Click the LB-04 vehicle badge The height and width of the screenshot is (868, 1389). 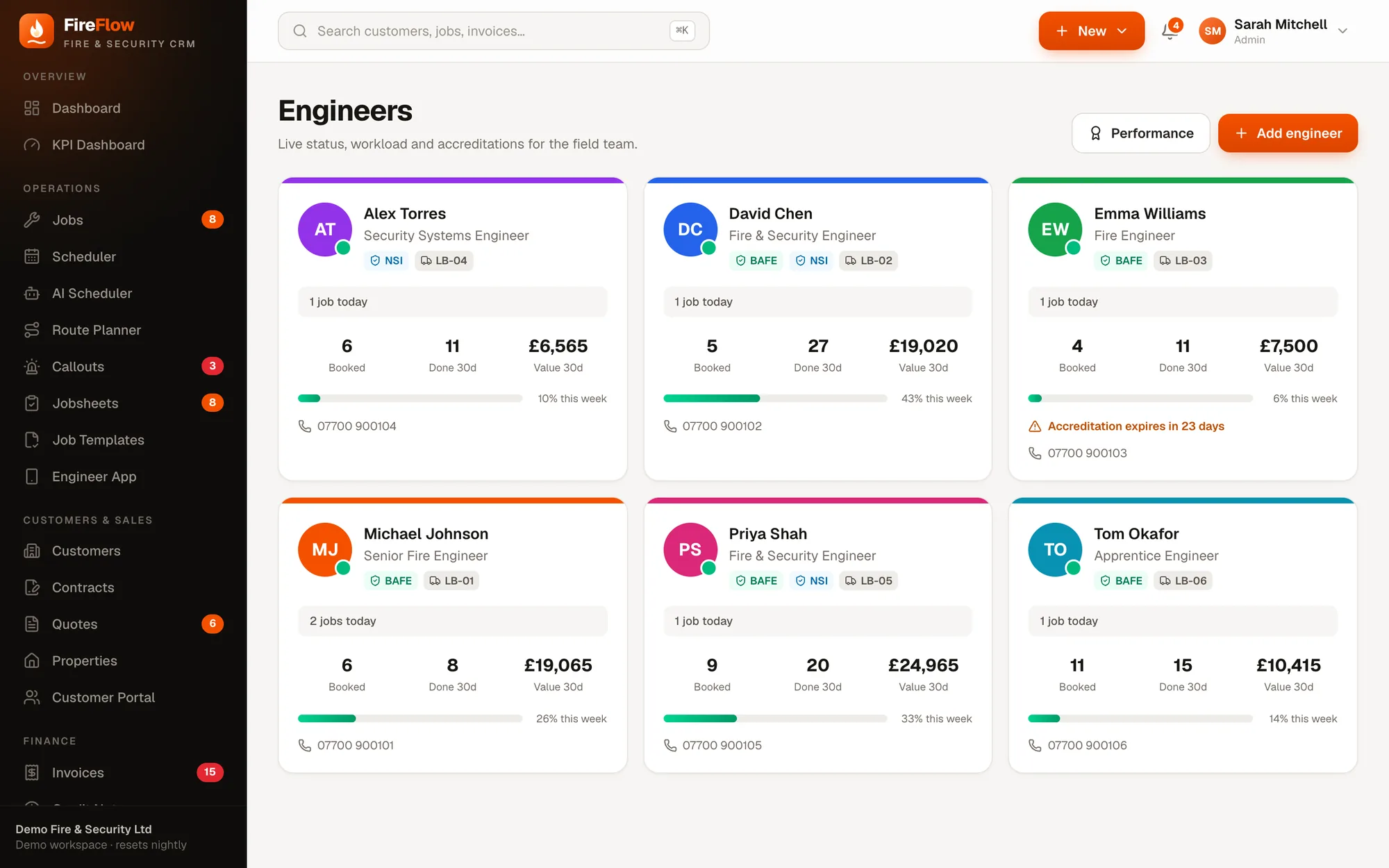click(444, 261)
